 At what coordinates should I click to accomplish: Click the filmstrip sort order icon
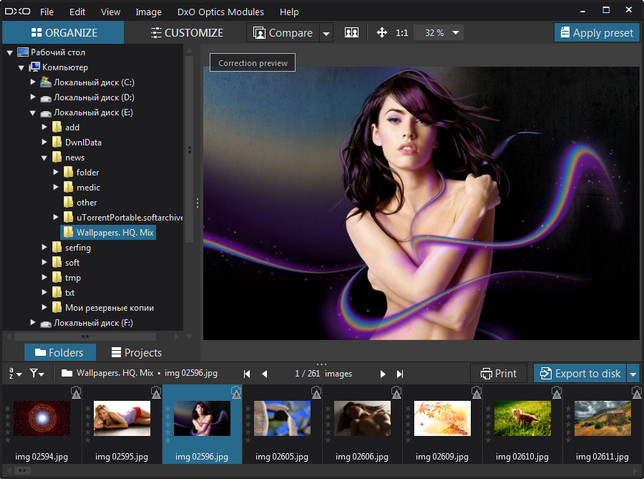click(x=13, y=373)
